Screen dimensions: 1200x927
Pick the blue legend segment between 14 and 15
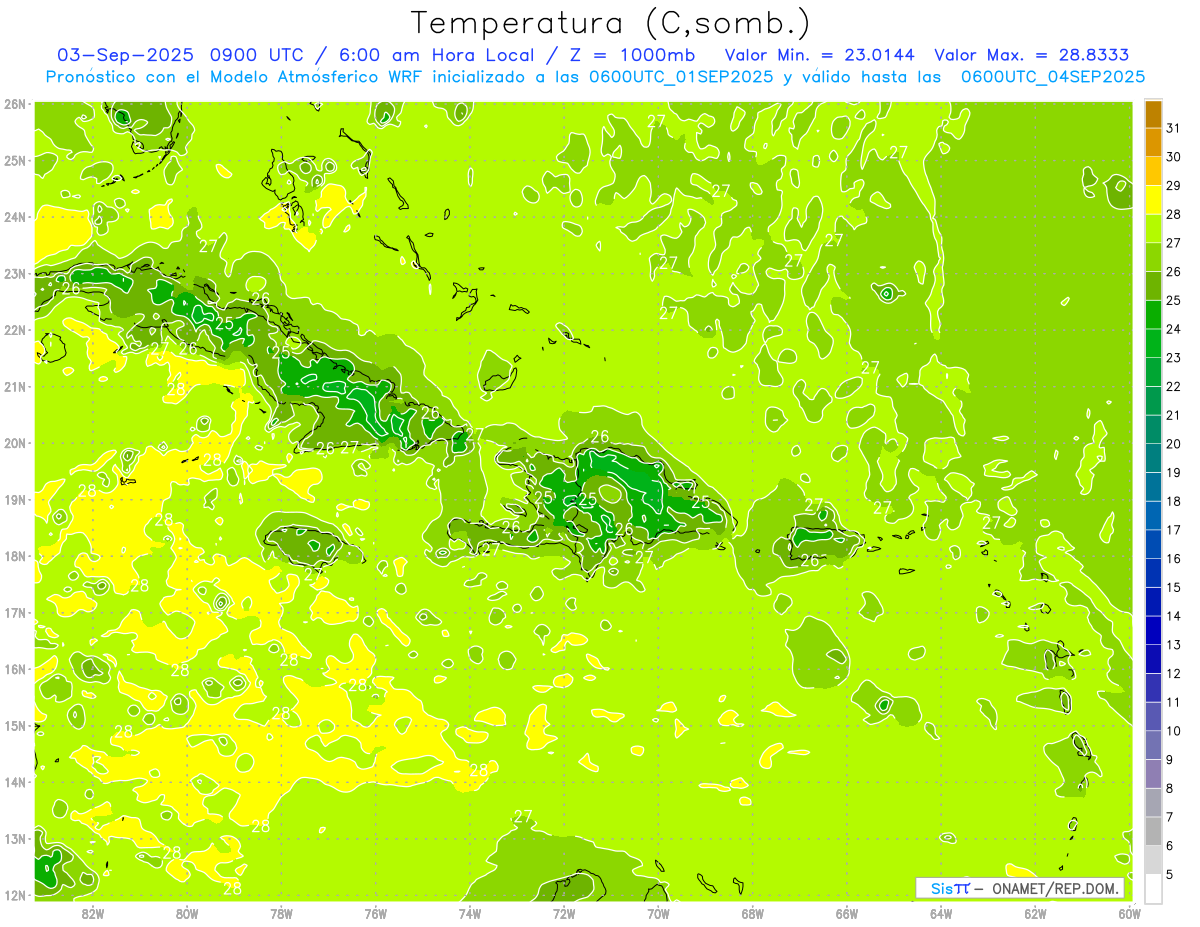[1153, 602]
